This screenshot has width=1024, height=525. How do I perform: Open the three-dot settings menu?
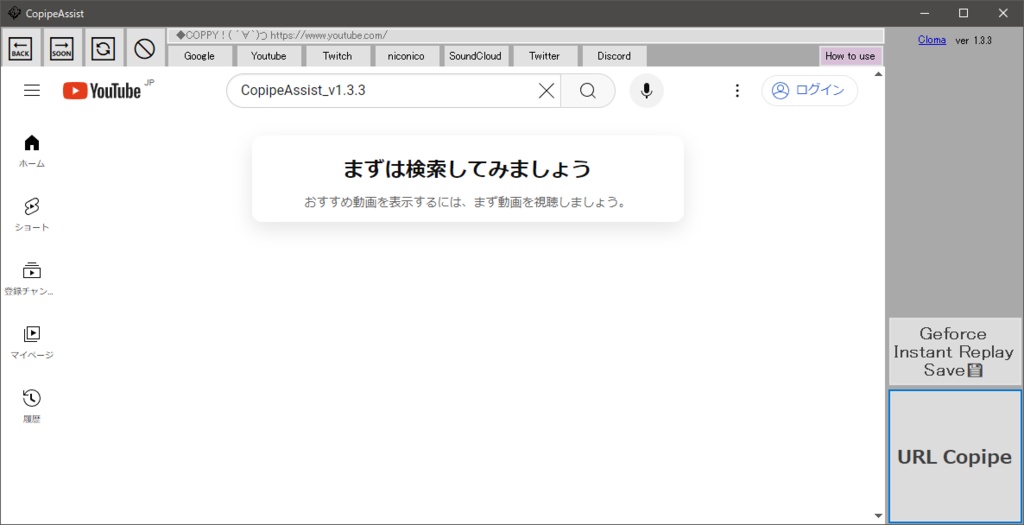[737, 91]
